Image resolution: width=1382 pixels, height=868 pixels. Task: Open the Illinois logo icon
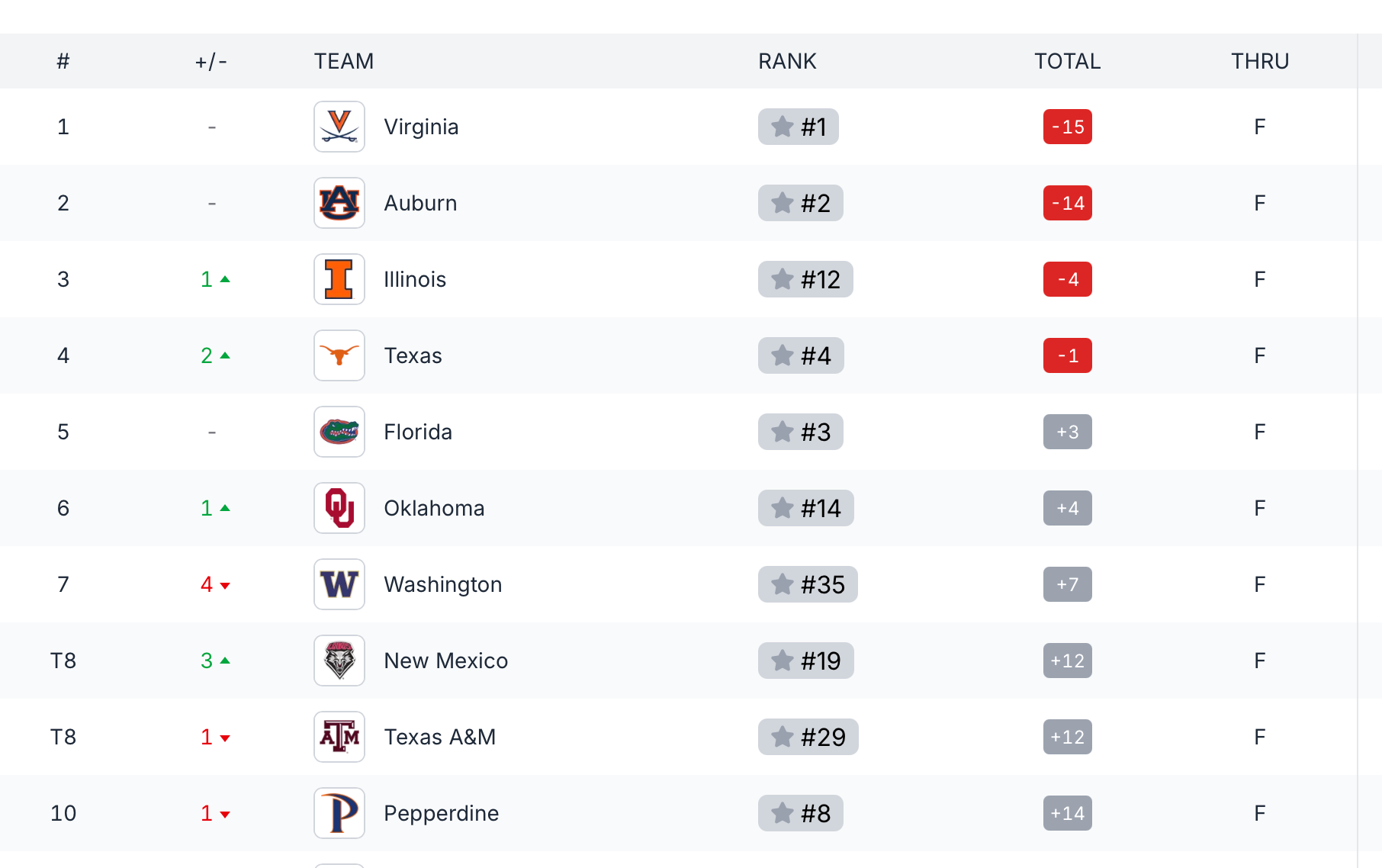point(339,279)
